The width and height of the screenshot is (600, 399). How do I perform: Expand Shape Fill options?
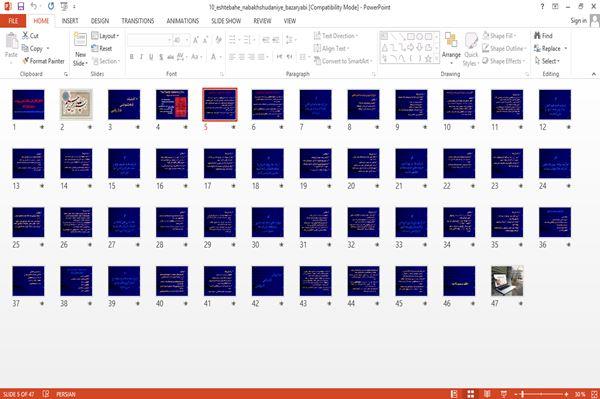(499, 36)
